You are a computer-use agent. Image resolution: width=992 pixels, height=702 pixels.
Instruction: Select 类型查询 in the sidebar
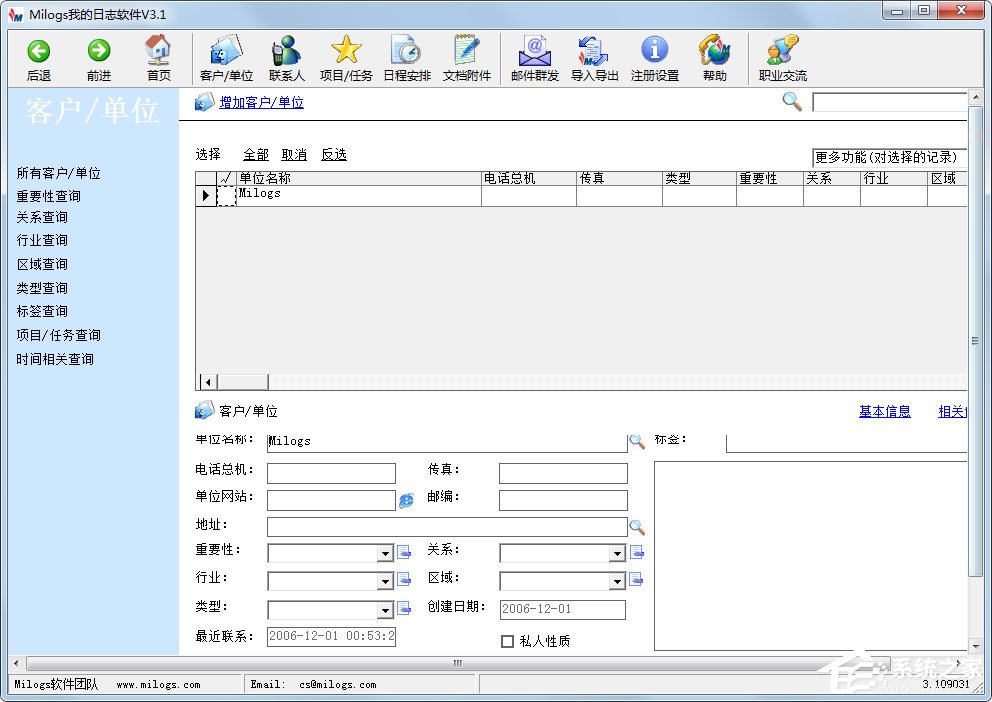click(42, 288)
